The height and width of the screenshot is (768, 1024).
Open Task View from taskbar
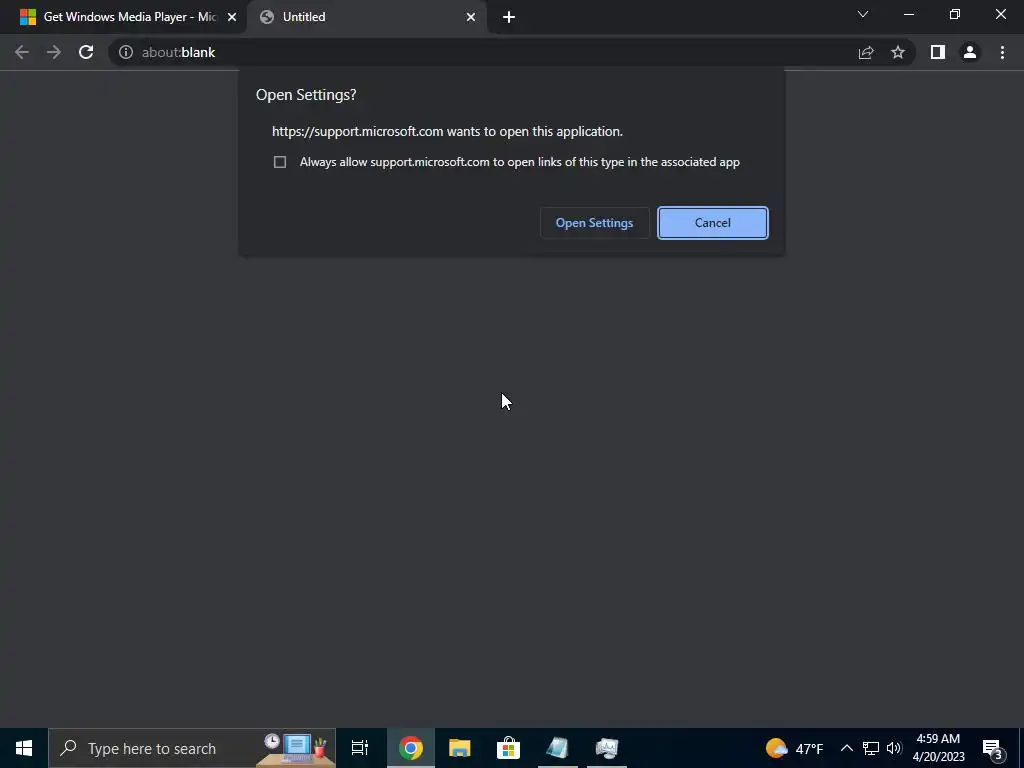[360, 748]
